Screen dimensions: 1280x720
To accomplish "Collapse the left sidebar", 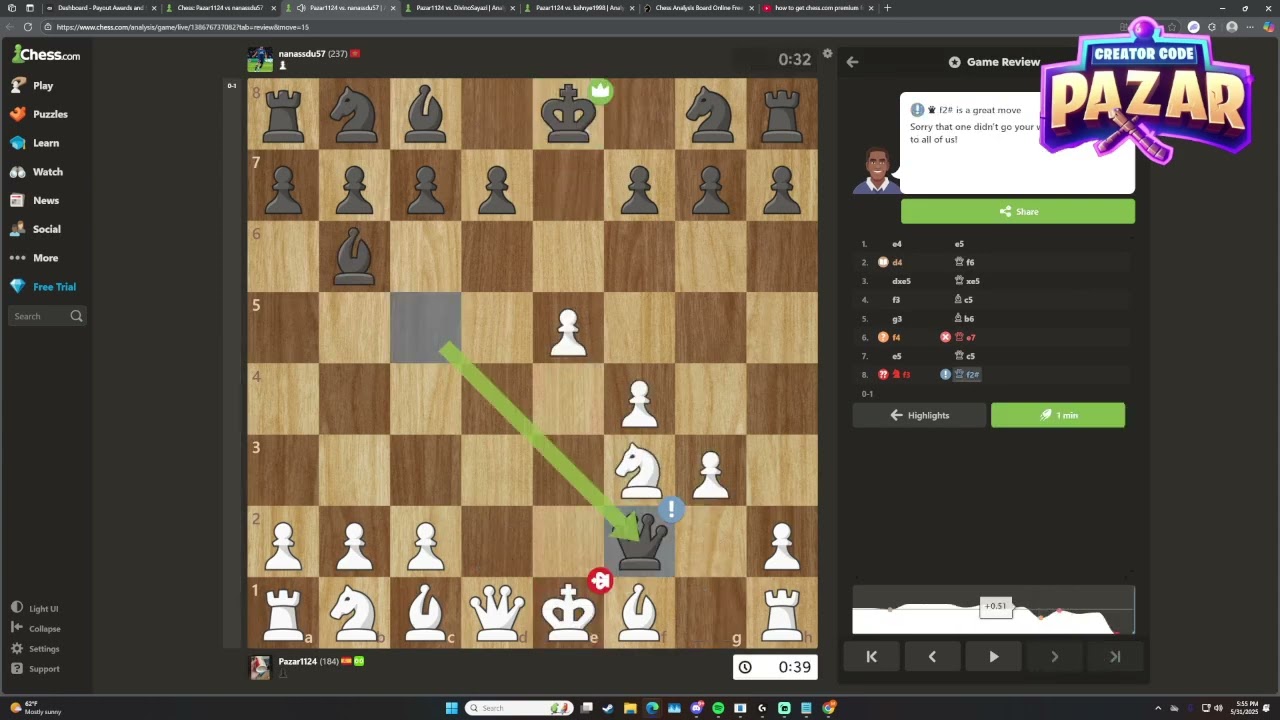I will click(x=36, y=628).
